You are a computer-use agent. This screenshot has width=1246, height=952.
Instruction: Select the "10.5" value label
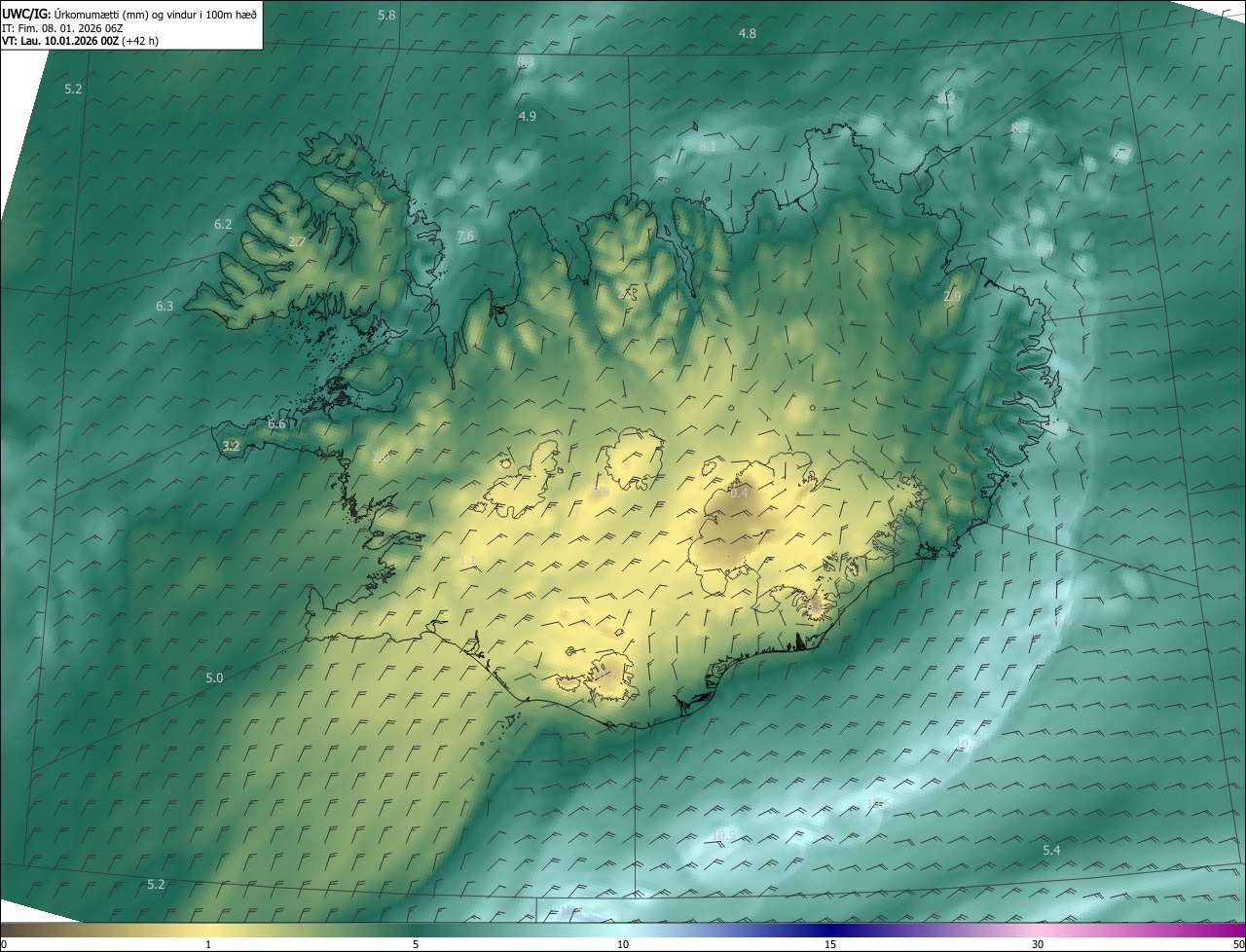pos(724,836)
